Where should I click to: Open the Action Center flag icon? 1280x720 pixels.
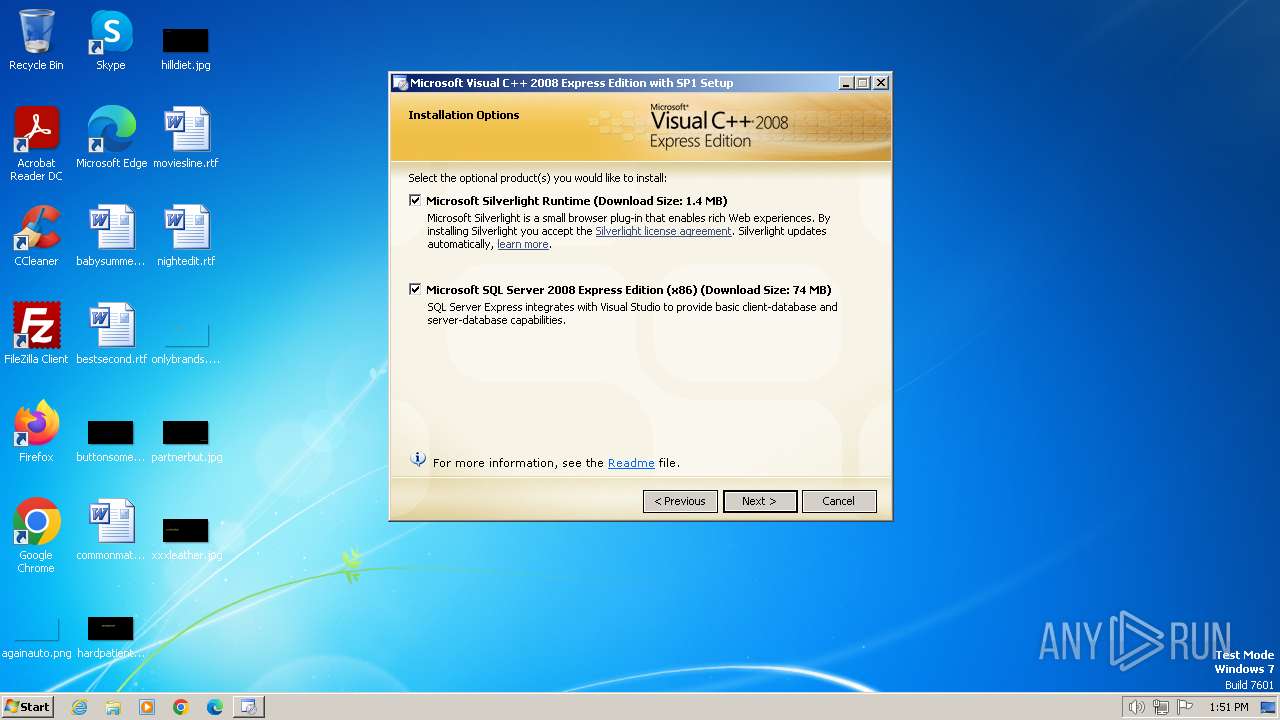1186,707
